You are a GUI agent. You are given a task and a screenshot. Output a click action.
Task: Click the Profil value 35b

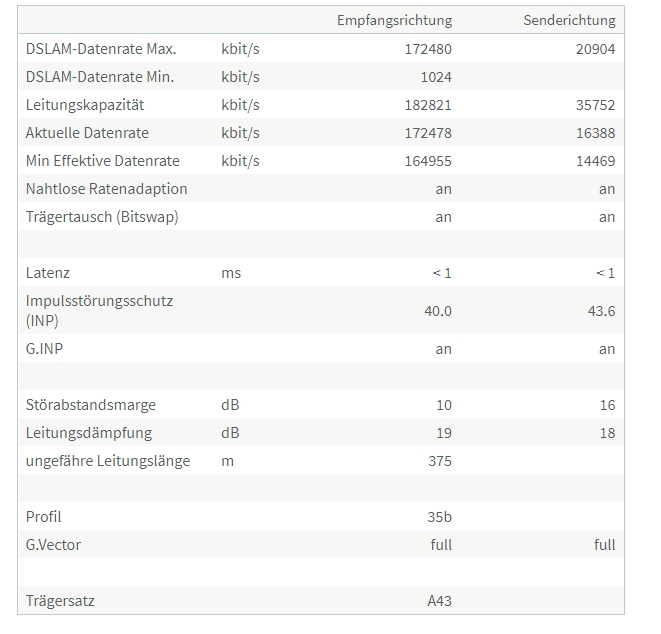pos(439,517)
